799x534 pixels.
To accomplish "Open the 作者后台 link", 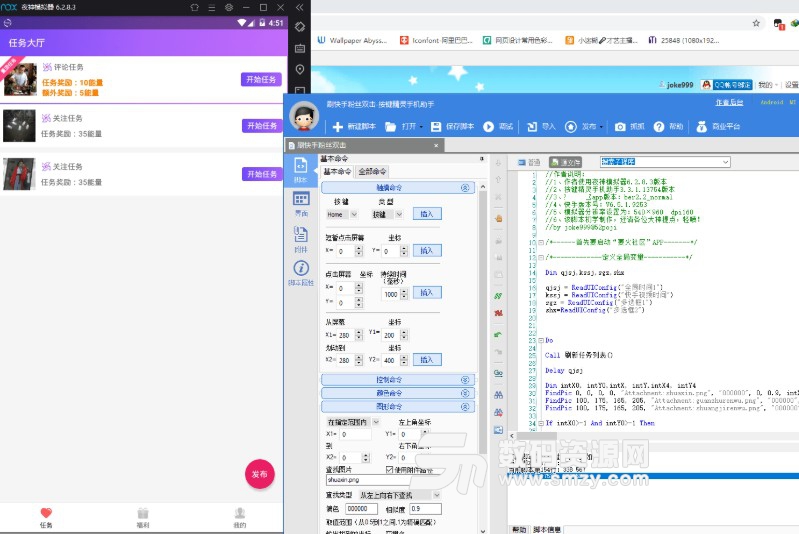I will [729, 102].
